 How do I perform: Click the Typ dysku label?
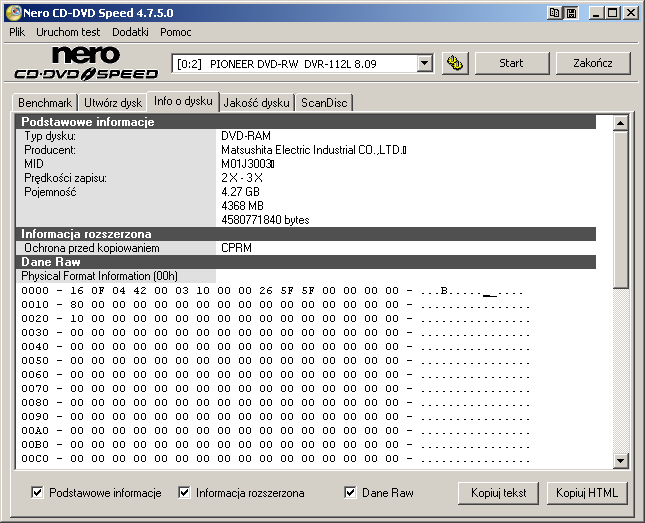click(50, 136)
